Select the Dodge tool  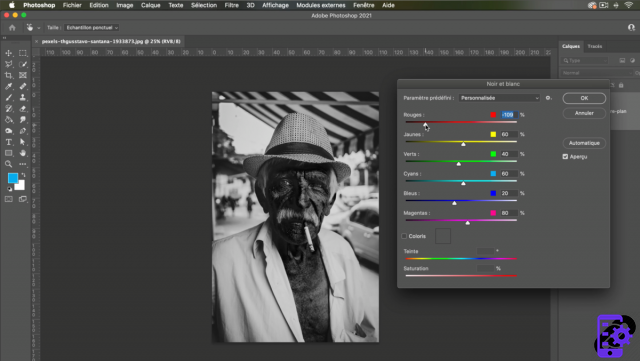coord(8,131)
